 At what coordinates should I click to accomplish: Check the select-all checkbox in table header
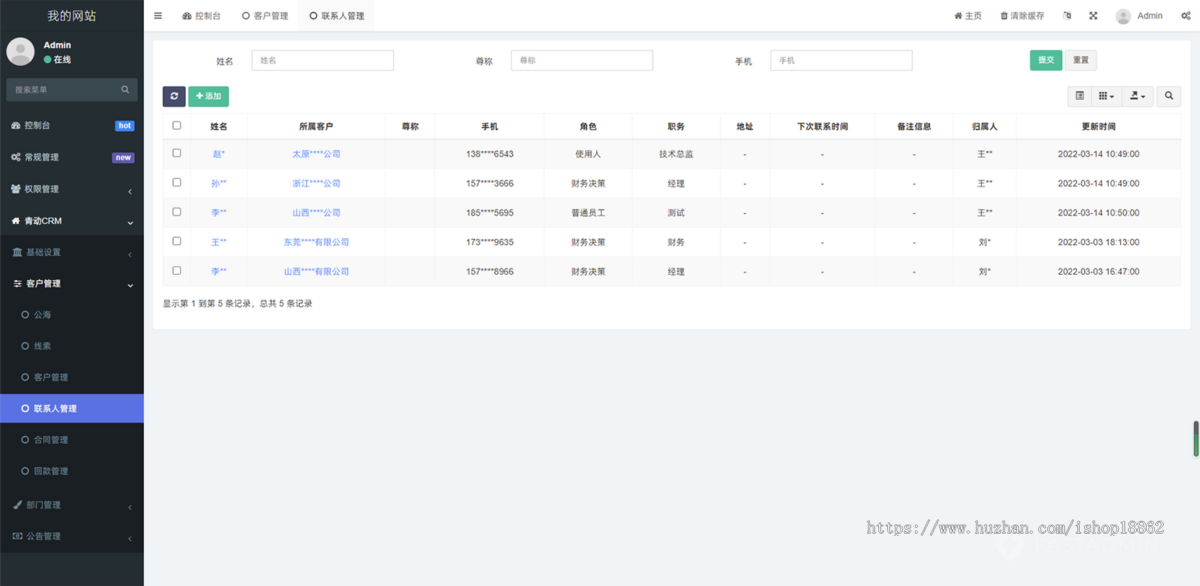(177, 125)
